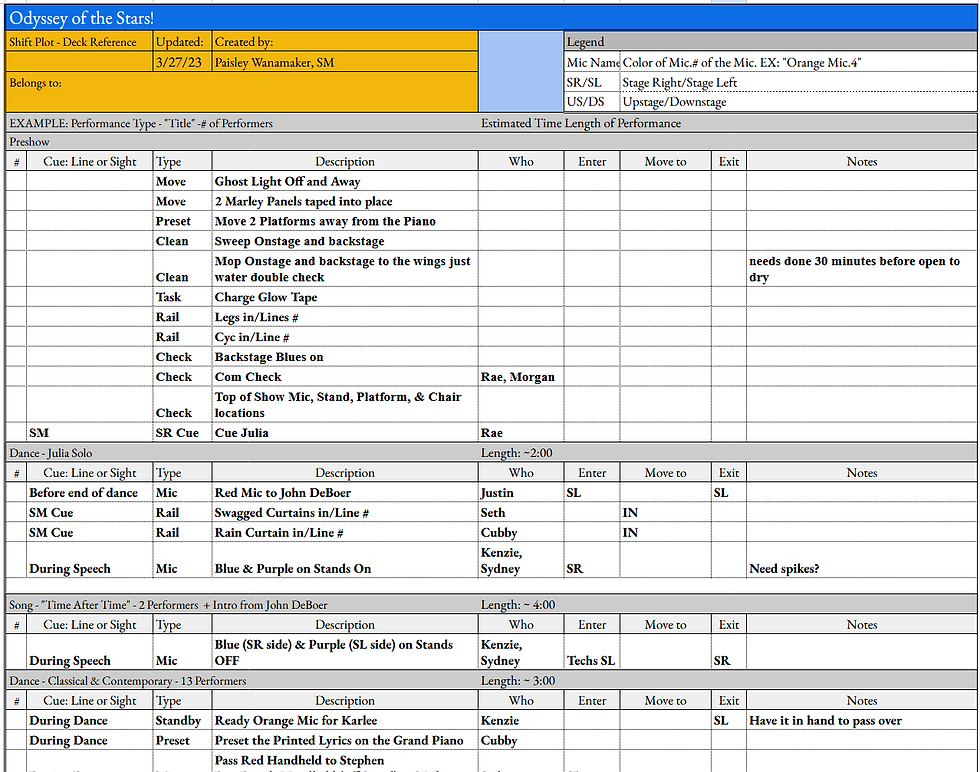Click the "Orange Mic.4" legend description cell

pyautogui.click(x=798, y=62)
